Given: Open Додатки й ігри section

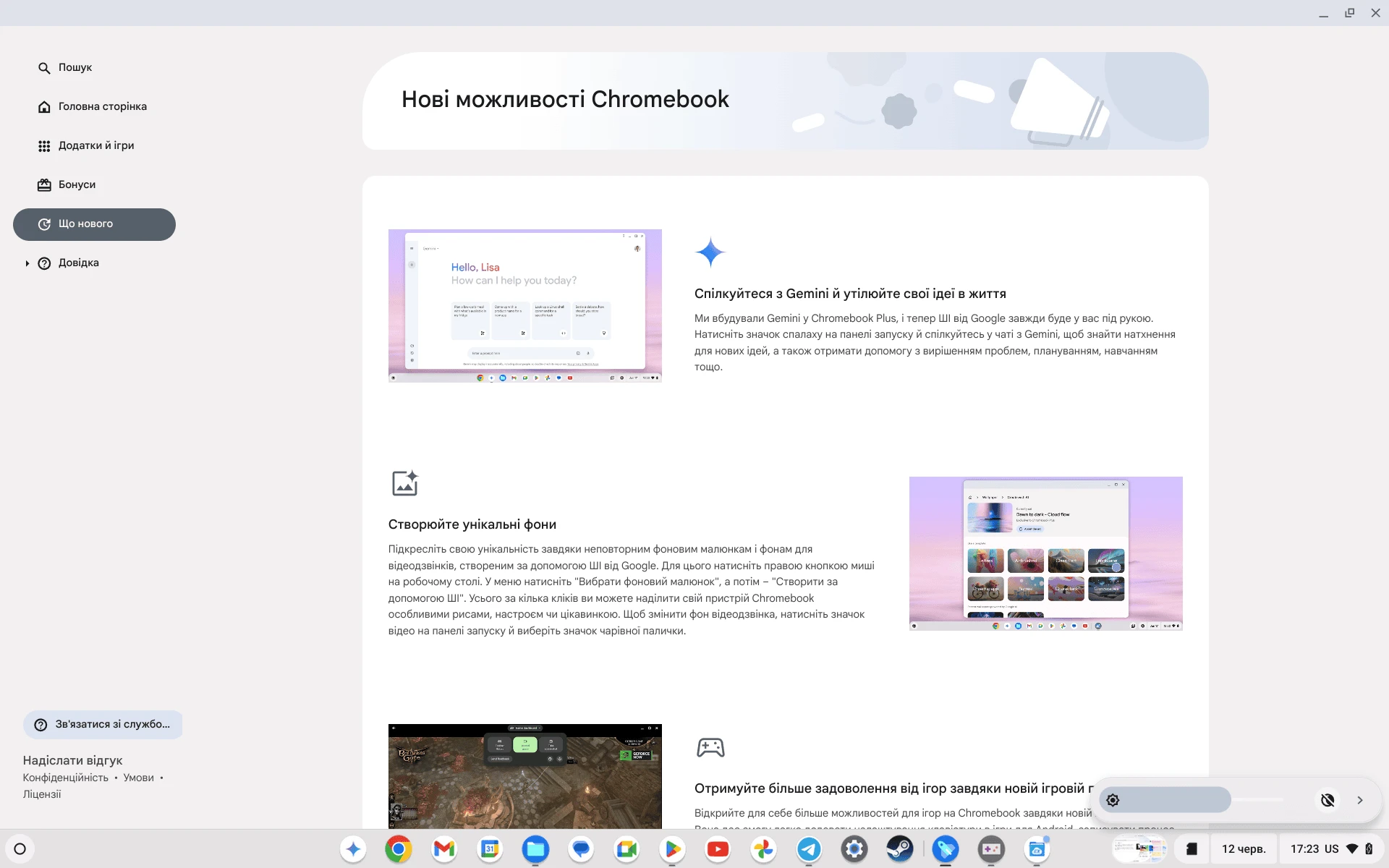Looking at the screenshot, I should [x=86, y=145].
